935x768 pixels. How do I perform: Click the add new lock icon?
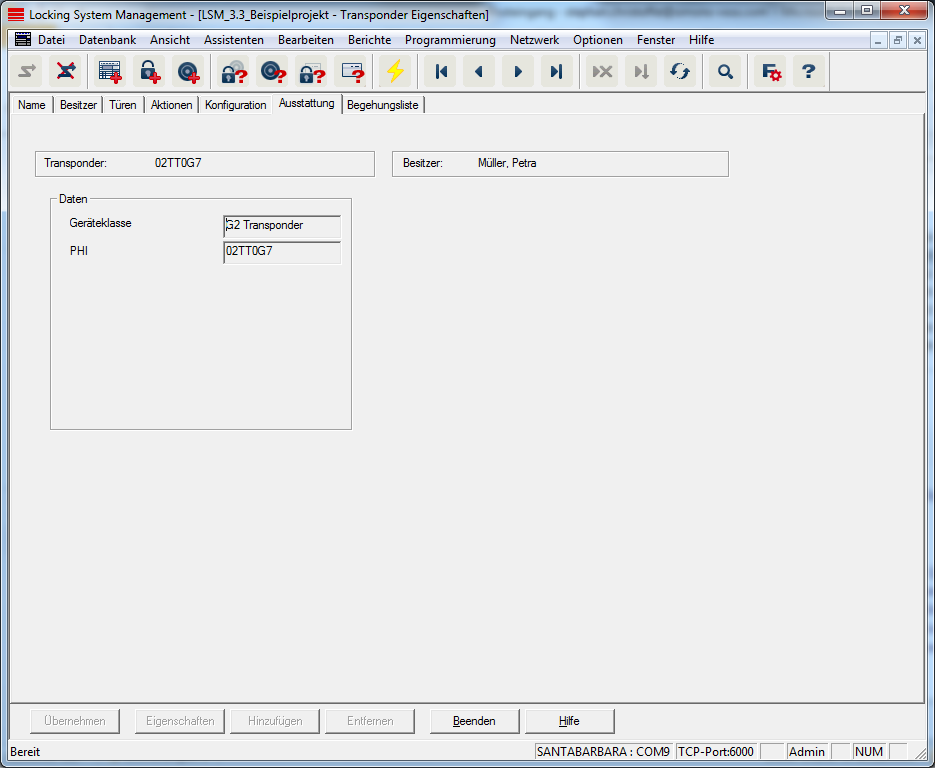click(x=149, y=72)
